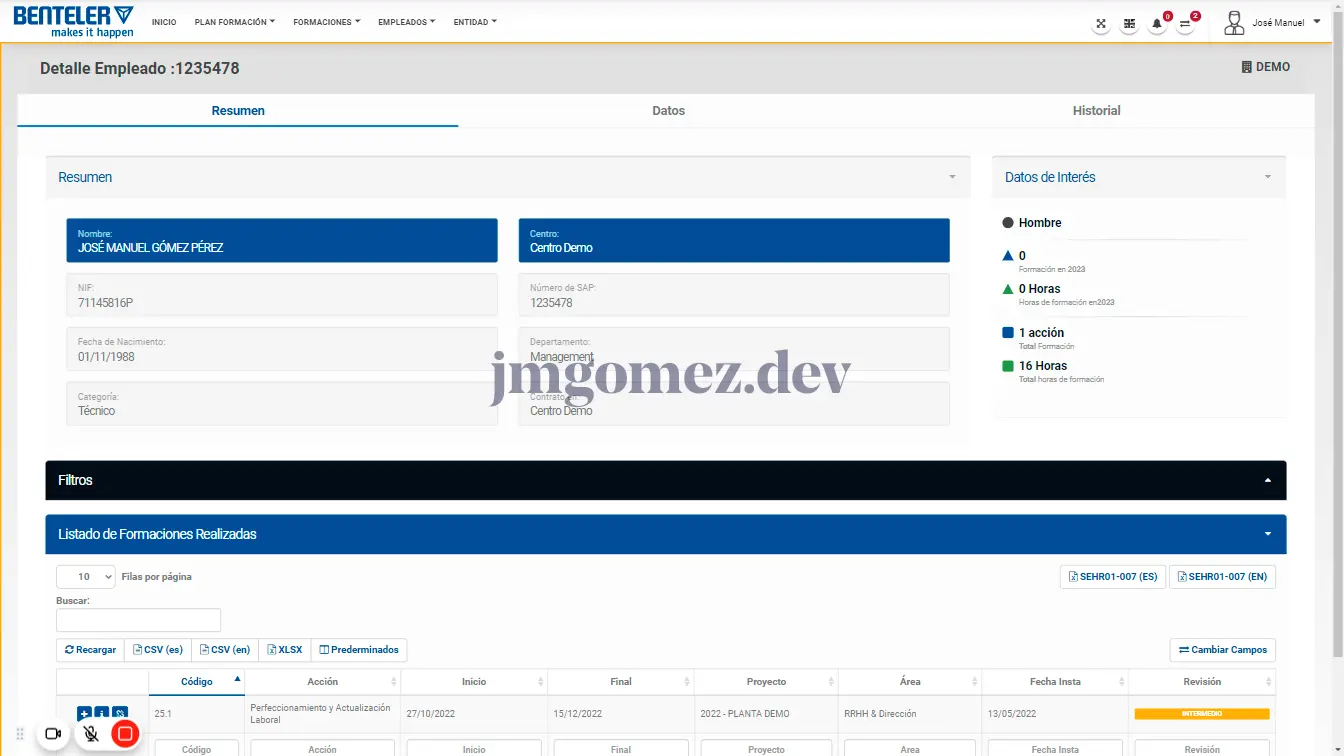Click the Buscar search input field
Screen dimensions: 1344x756
tap(138, 620)
